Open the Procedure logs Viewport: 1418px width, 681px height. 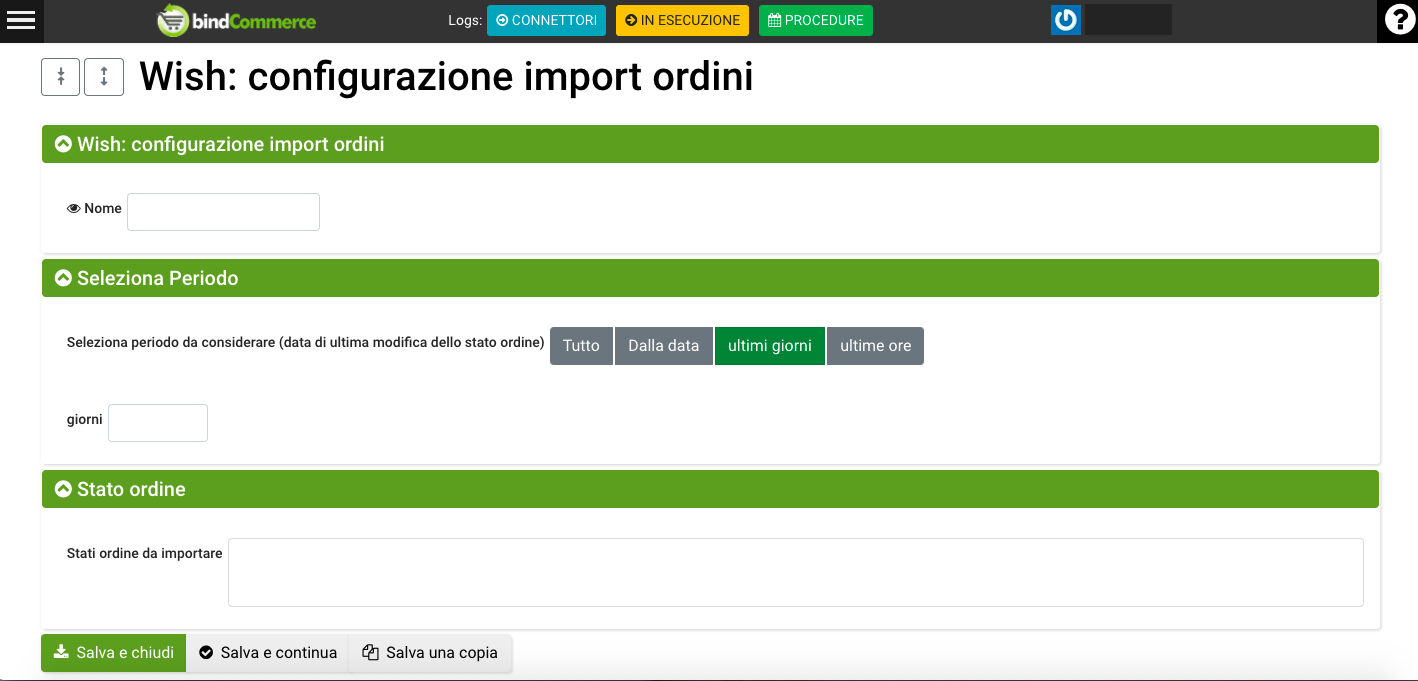(x=815, y=21)
